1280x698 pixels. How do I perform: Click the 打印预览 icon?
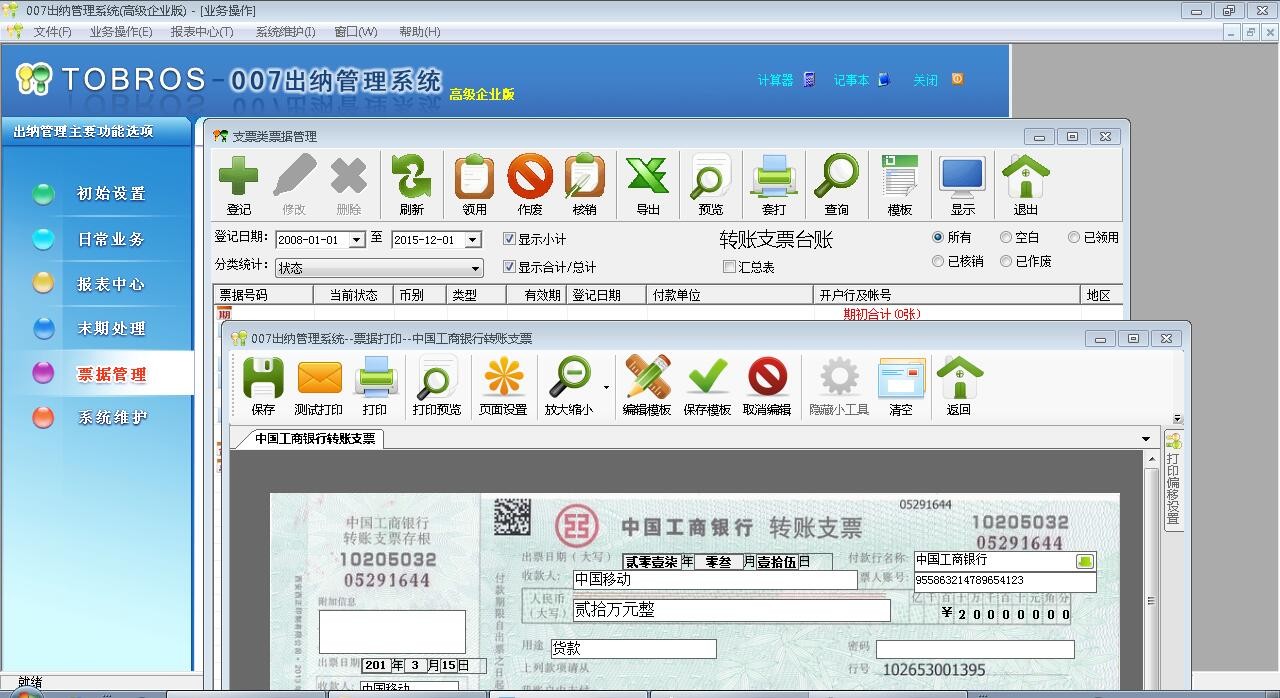click(x=437, y=378)
